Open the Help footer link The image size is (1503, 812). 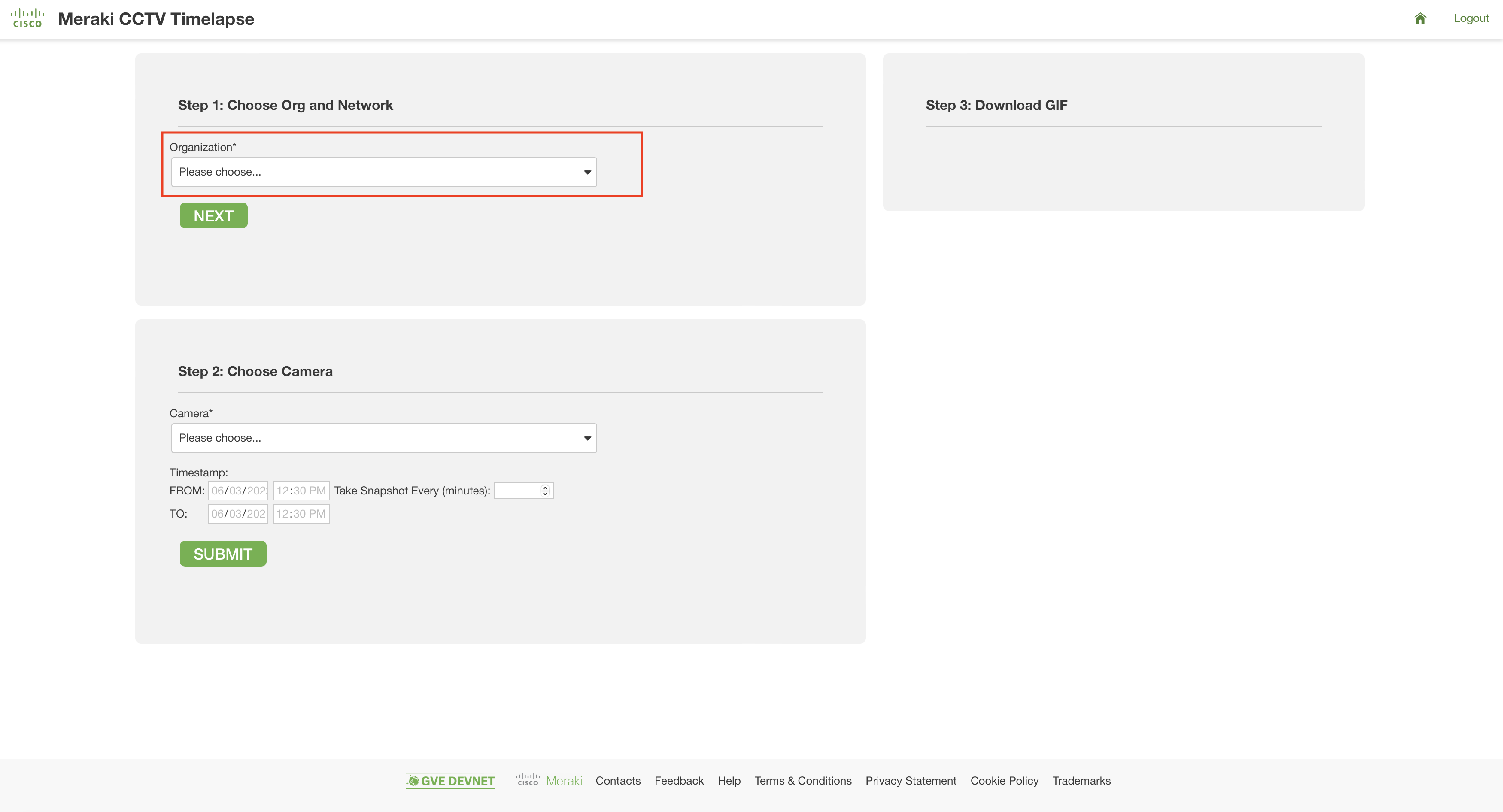729,781
